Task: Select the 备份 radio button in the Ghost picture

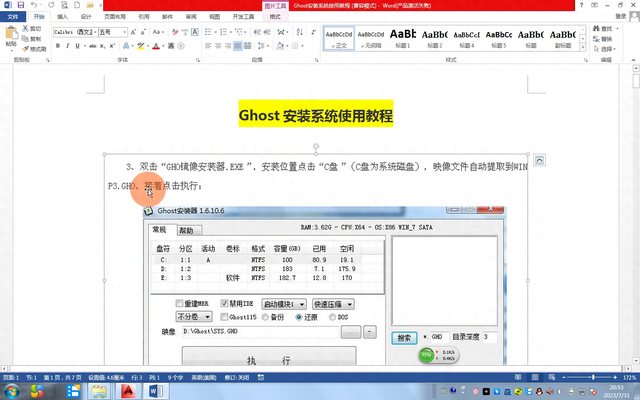Action: [x=265, y=317]
